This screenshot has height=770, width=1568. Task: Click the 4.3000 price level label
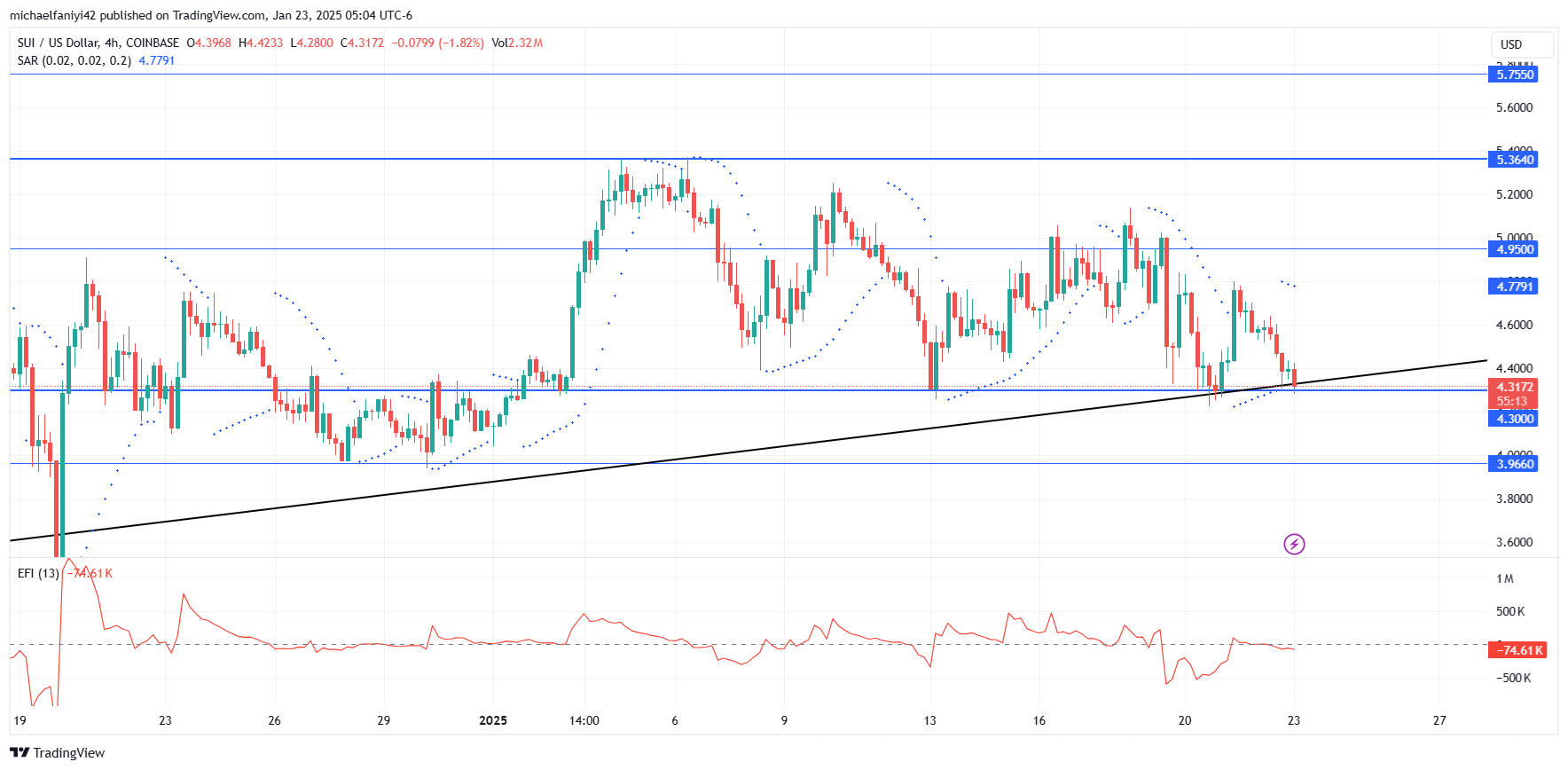(x=1513, y=419)
